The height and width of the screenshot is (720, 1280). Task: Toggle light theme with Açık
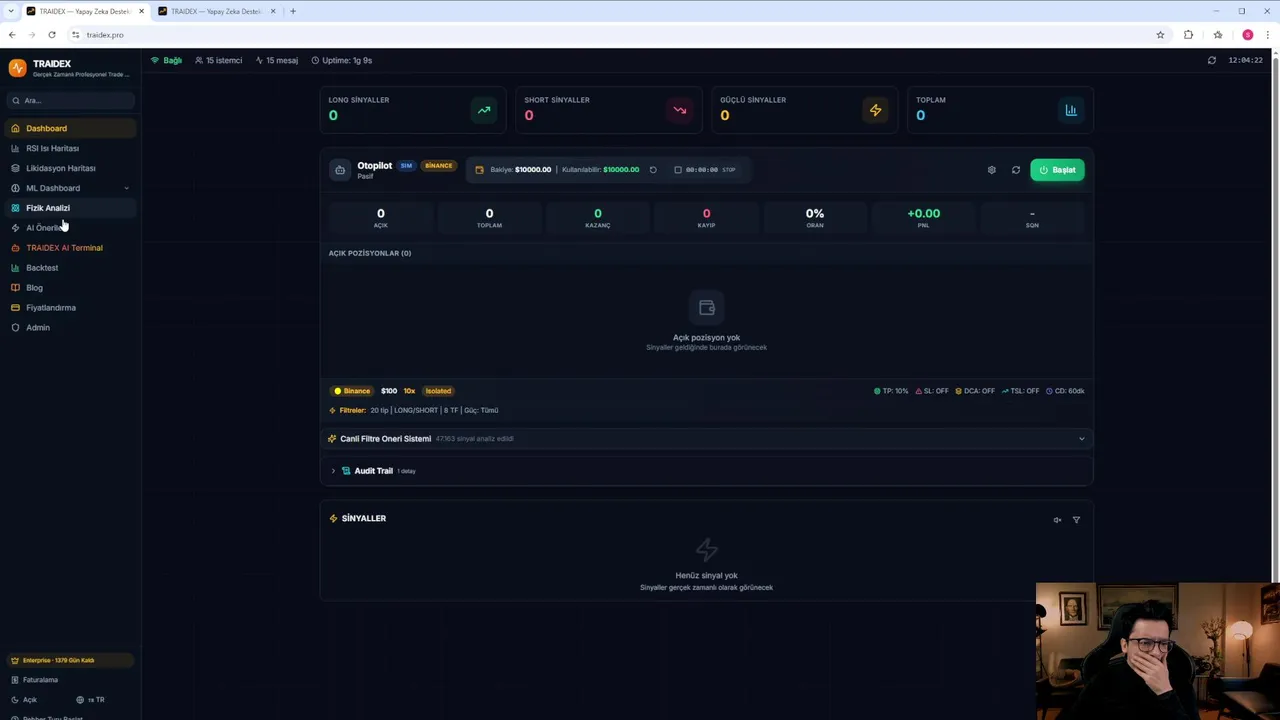pyautogui.click(x=24, y=700)
